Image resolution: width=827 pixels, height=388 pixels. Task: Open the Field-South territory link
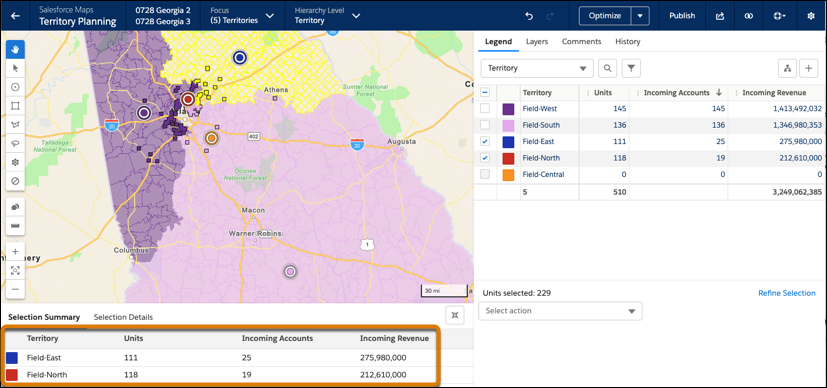coord(541,125)
